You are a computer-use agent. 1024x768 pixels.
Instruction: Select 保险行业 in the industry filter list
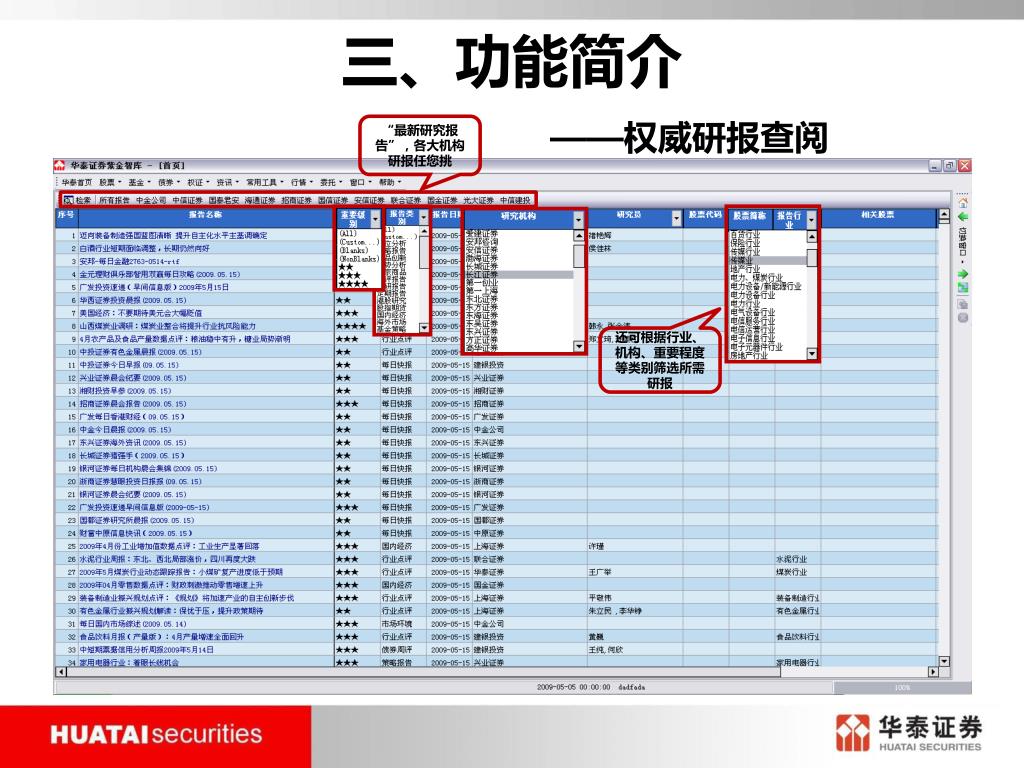click(745, 243)
